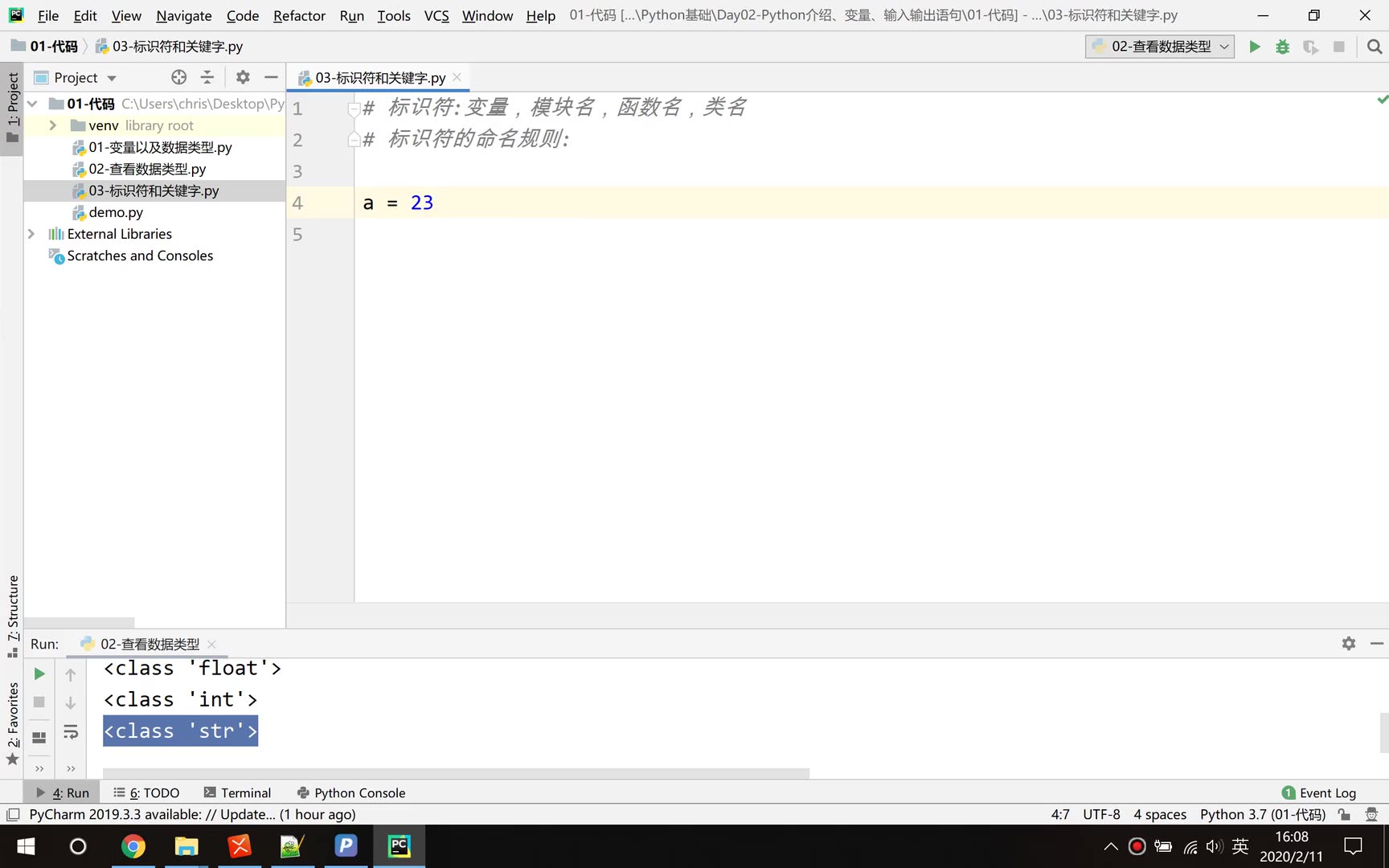Image resolution: width=1389 pixels, height=868 pixels.
Task: Expand more toolbar actions chevron in Run panel's left column
Action: tap(39, 769)
